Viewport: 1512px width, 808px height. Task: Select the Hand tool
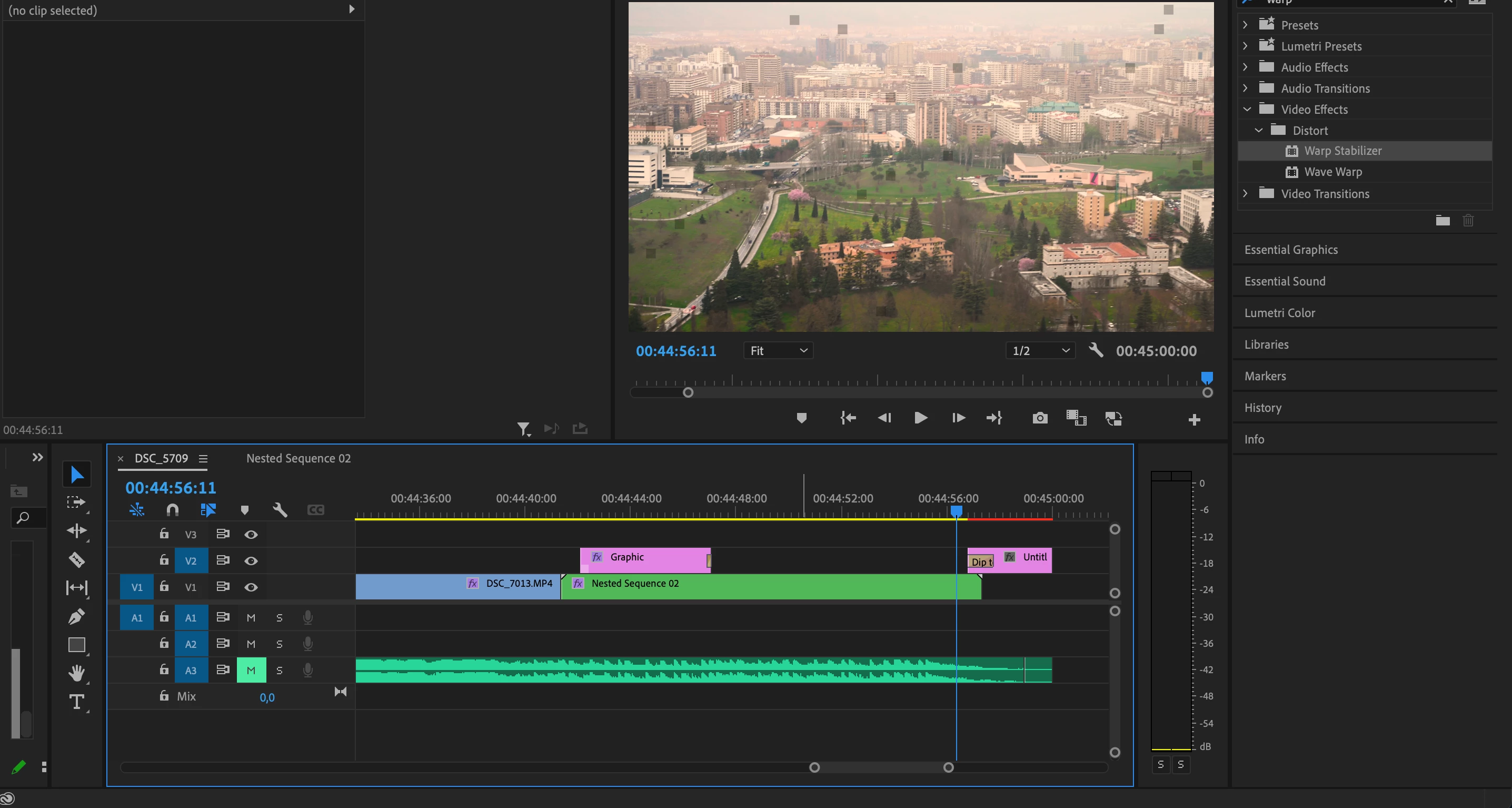point(76,672)
